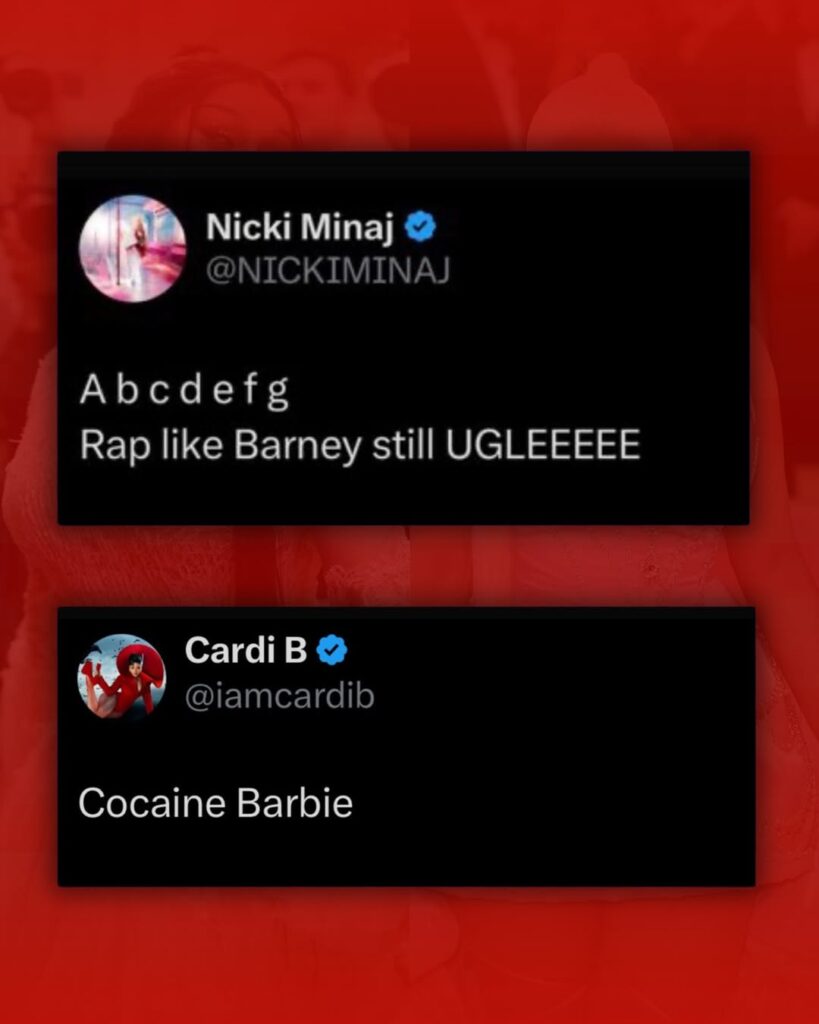Click the Nicki Minaj display name

pos(300,227)
